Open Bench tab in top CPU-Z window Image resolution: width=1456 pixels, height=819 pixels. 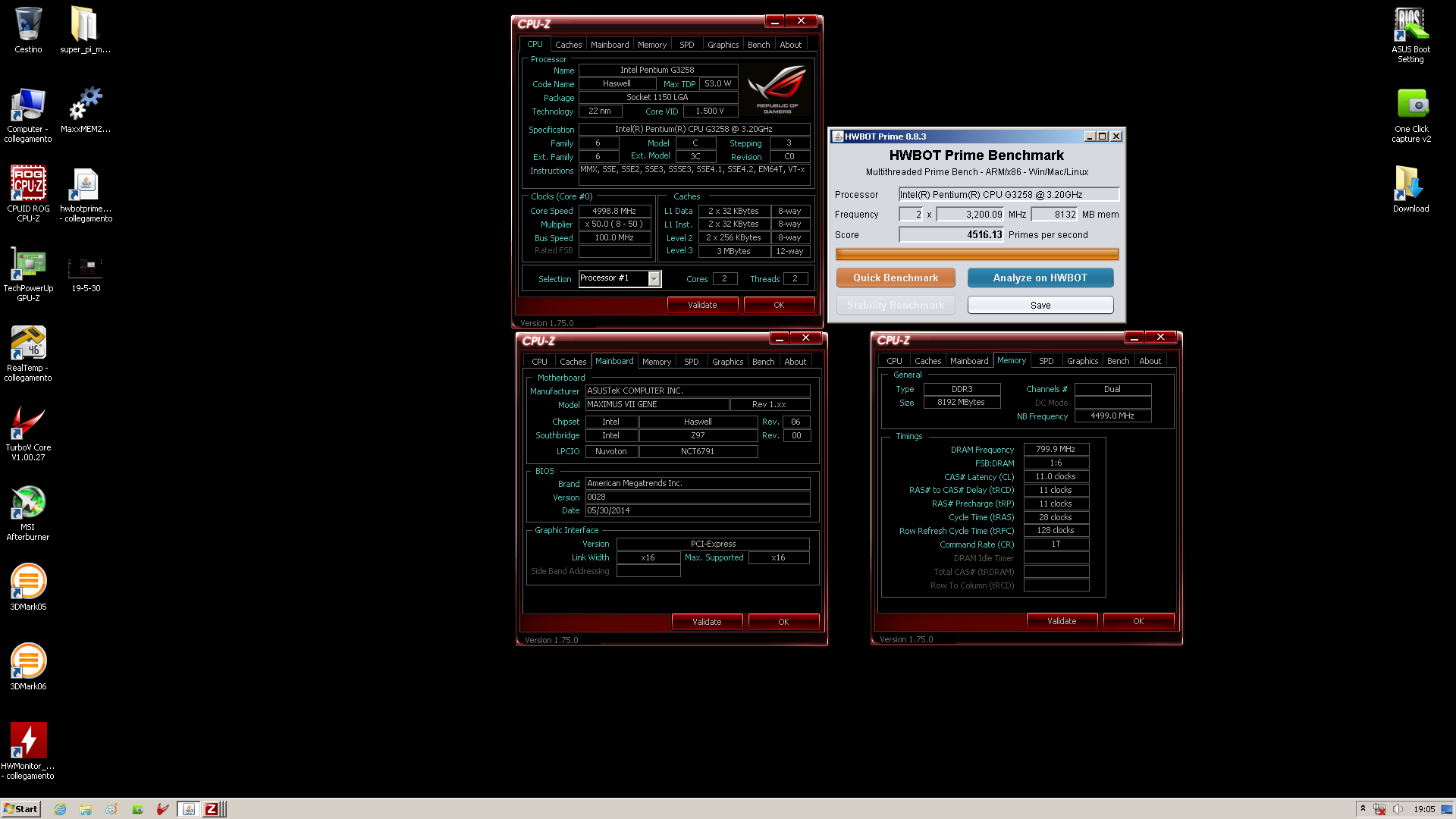click(x=759, y=45)
